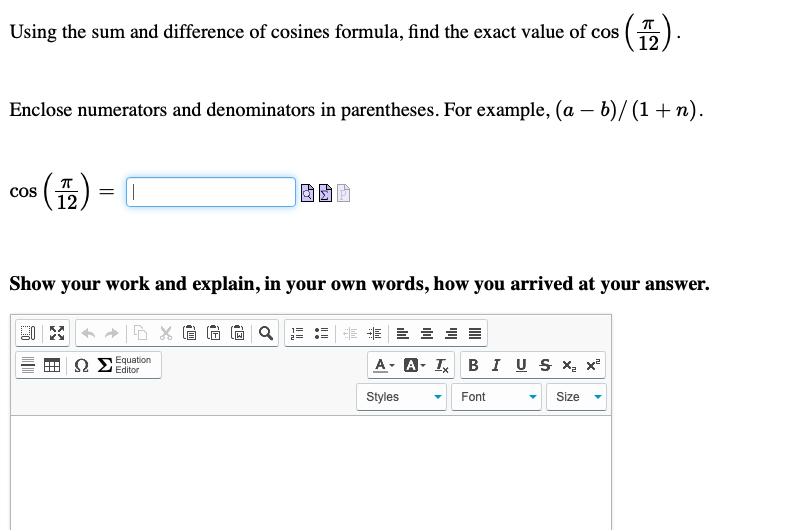Click the Cut scissors icon
Image resolution: width=807 pixels, height=530 pixels.
165,333
